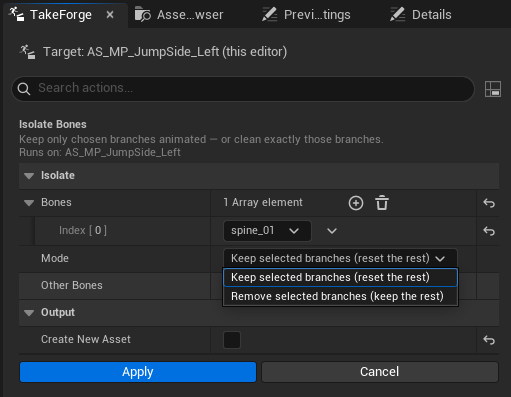This screenshot has height=397, width=511.
Task: Click the Cancel button
Action: (380, 372)
